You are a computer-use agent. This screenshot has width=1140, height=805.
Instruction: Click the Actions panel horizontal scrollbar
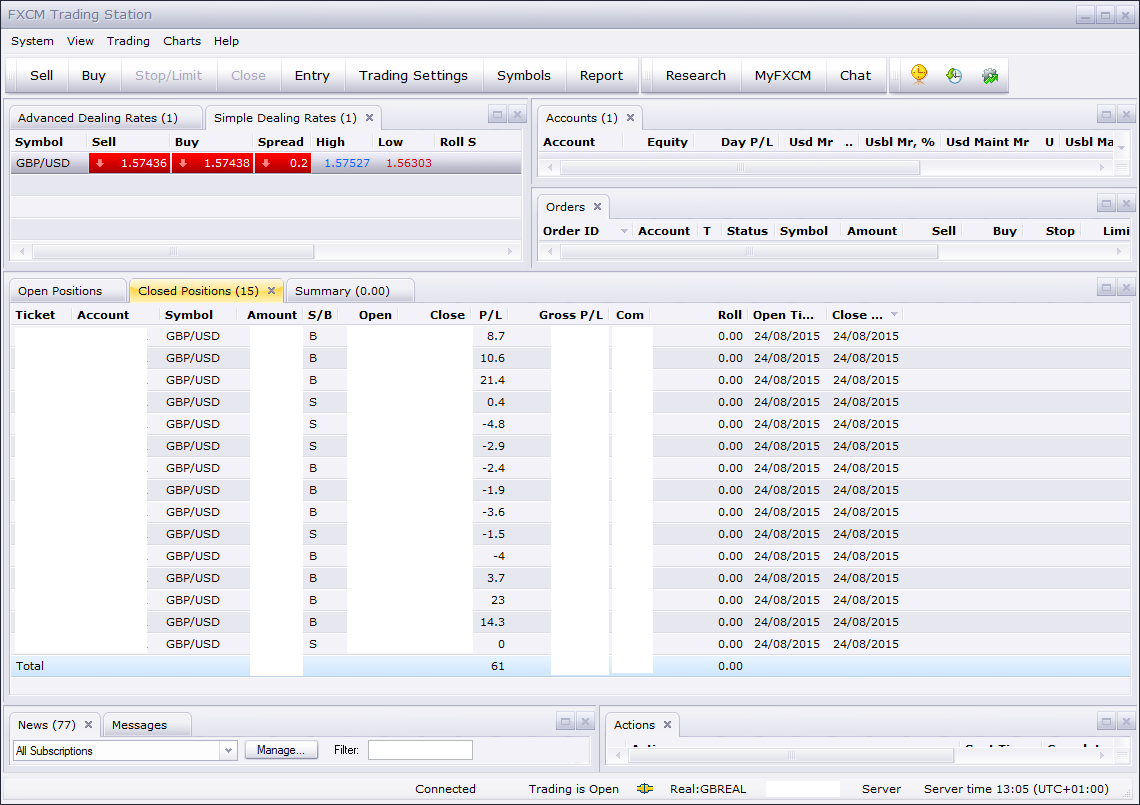tap(791, 756)
